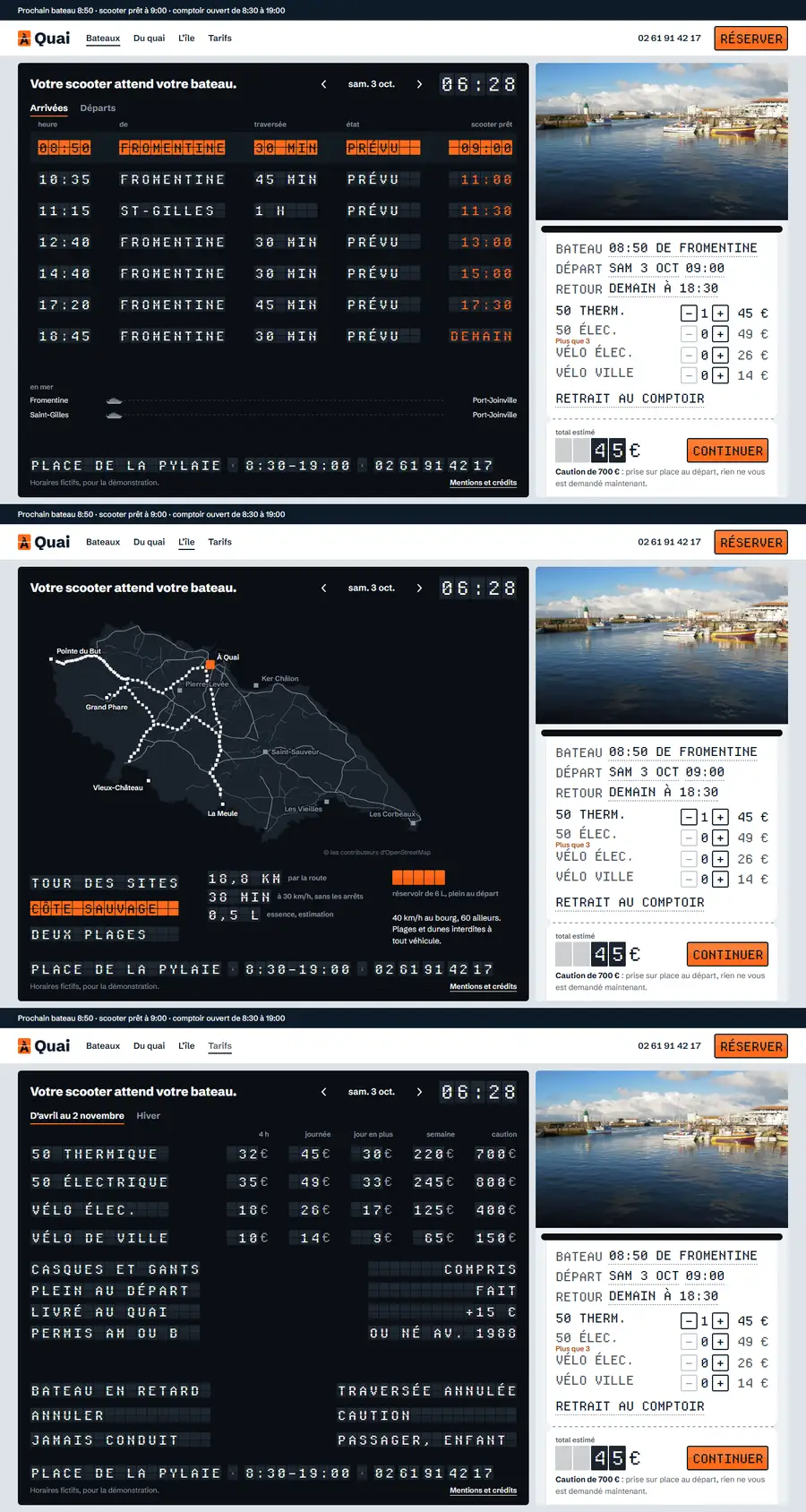The image size is (806, 1512).
Task: Open the Bateaux menu above the island map
Action: click(x=103, y=542)
